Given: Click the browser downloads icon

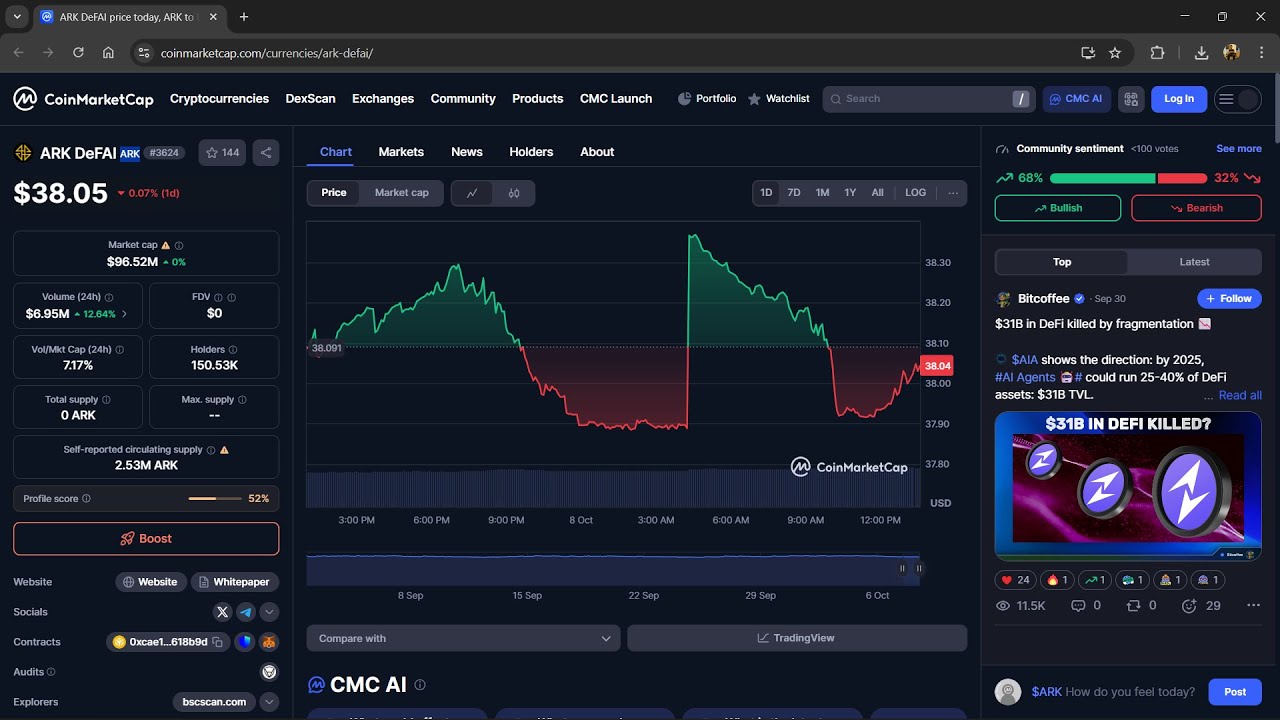Looking at the screenshot, I should coord(1202,53).
